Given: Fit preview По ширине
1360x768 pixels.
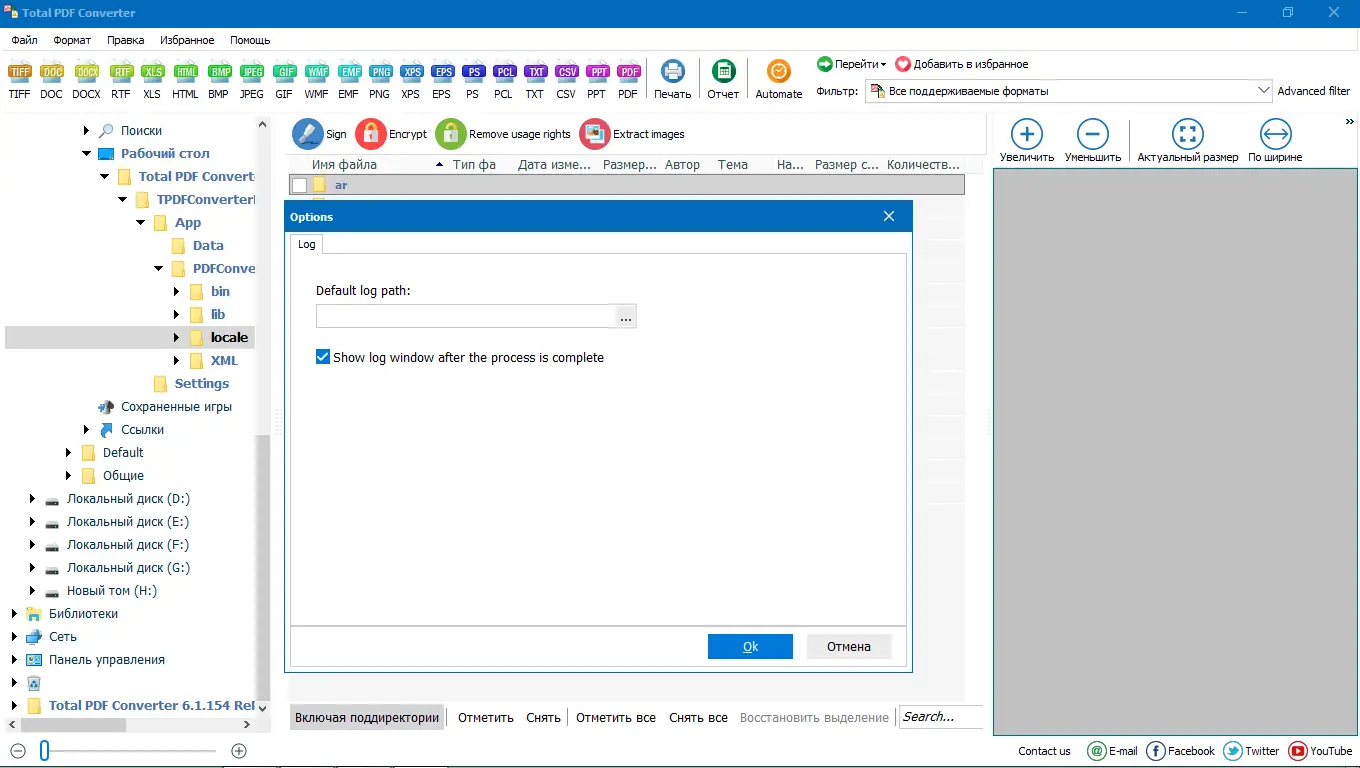Looking at the screenshot, I should coord(1275,140).
